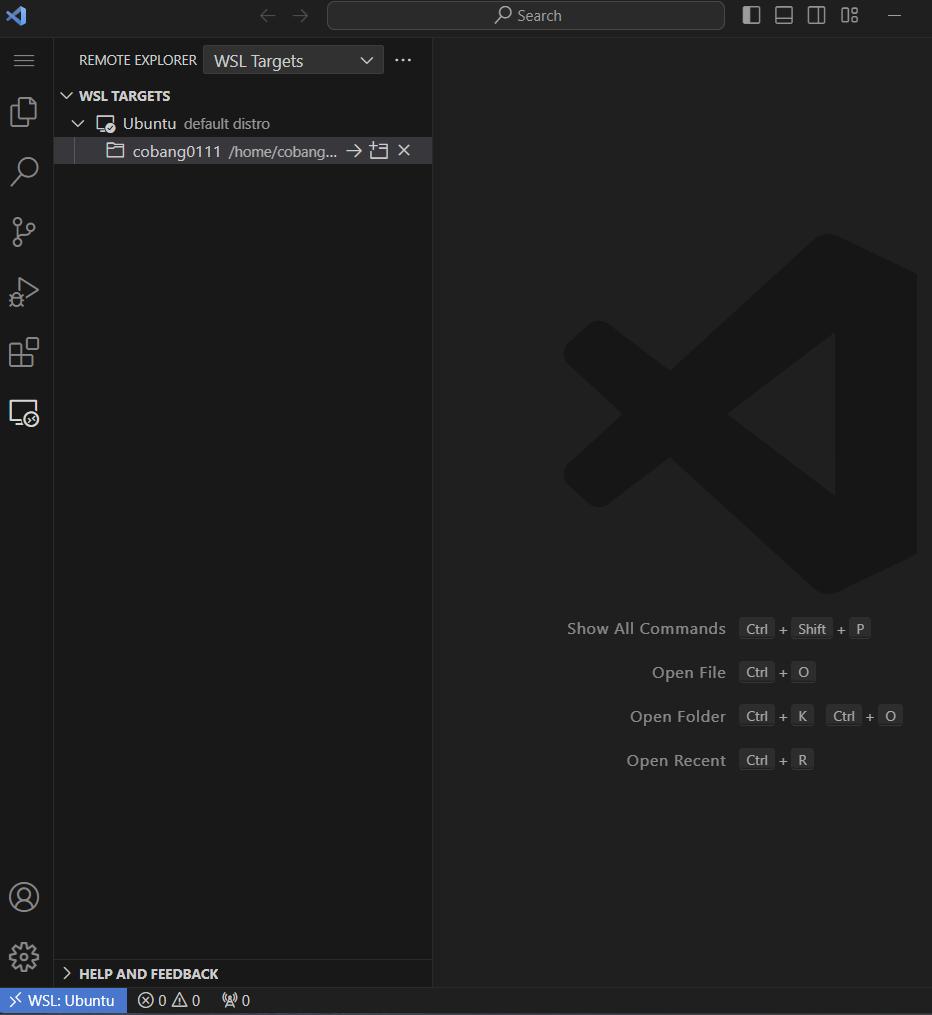Click the P key hint for commands
Screen dimensions: 932x1015
click(860, 629)
